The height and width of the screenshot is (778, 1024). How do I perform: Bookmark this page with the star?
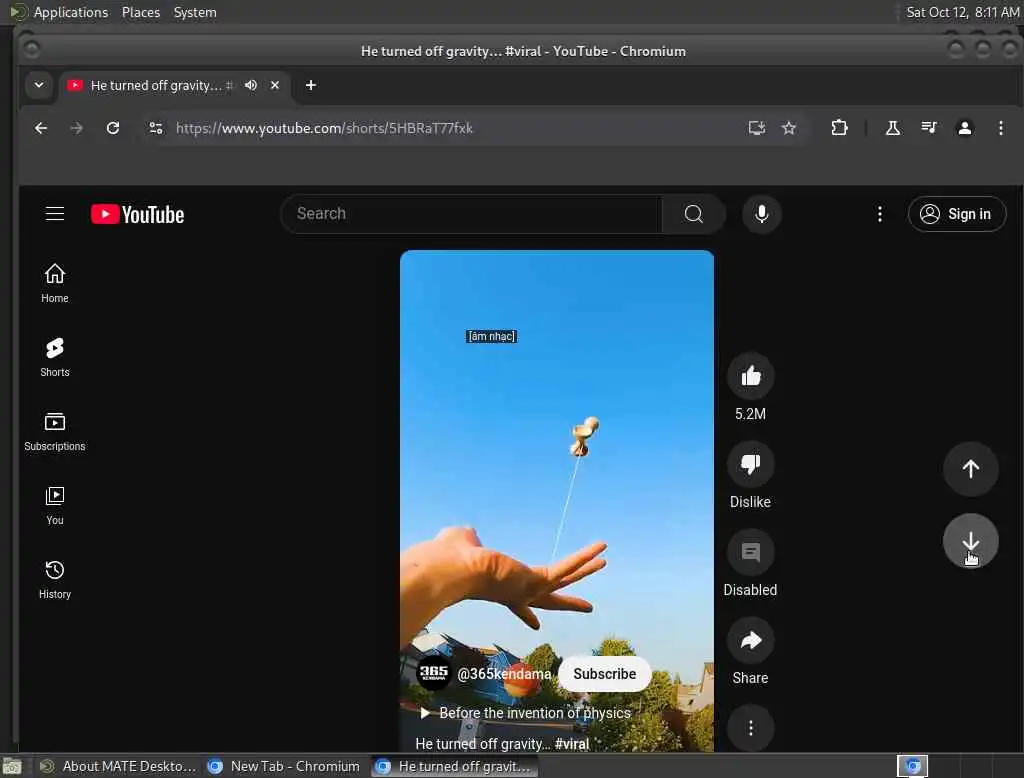(789, 128)
